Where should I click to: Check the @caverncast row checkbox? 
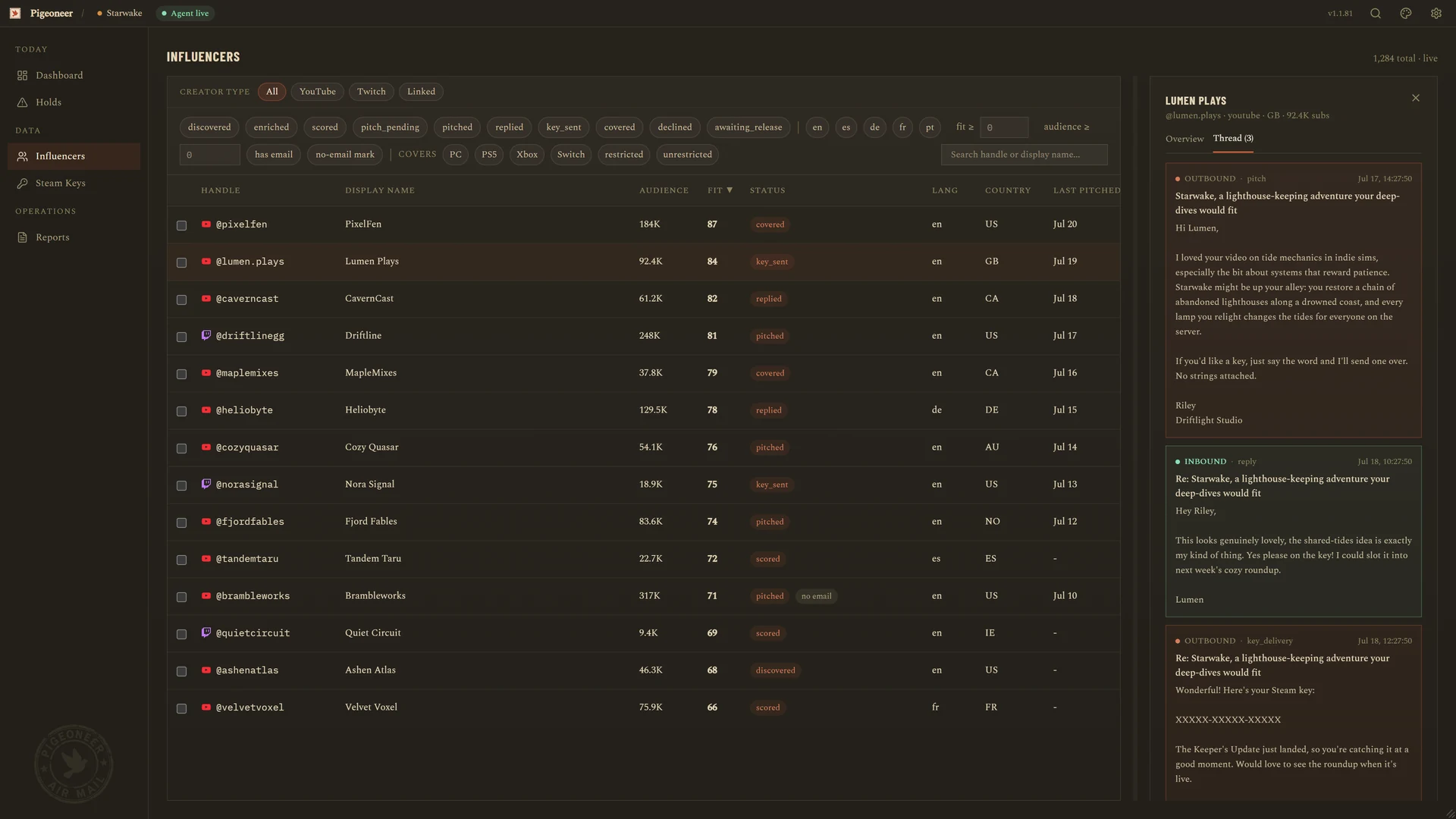coord(182,300)
